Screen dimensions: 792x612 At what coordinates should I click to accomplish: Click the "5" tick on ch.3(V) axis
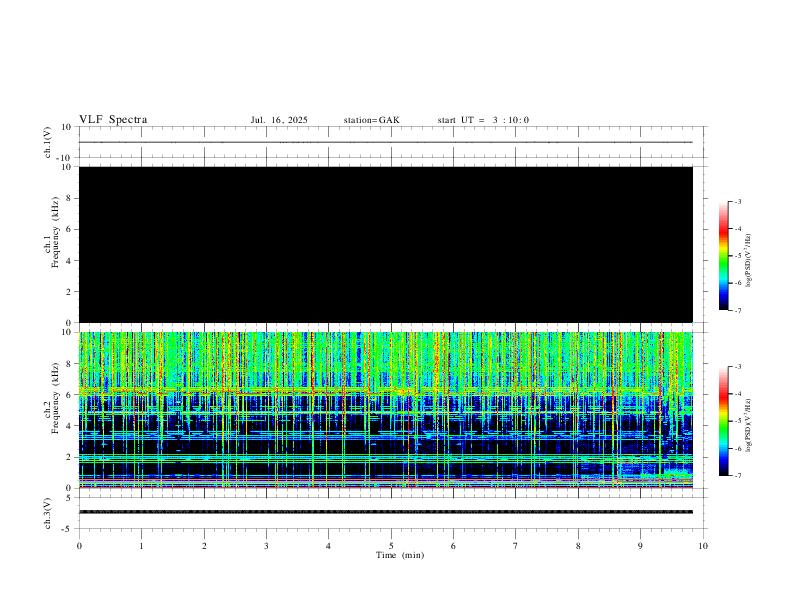point(69,497)
